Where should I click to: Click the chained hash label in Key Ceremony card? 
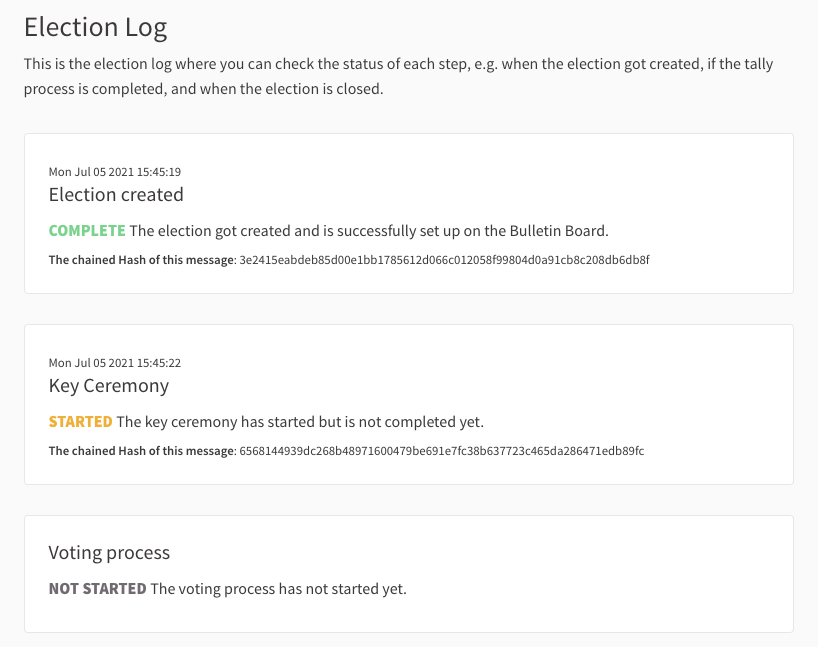[142, 451]
